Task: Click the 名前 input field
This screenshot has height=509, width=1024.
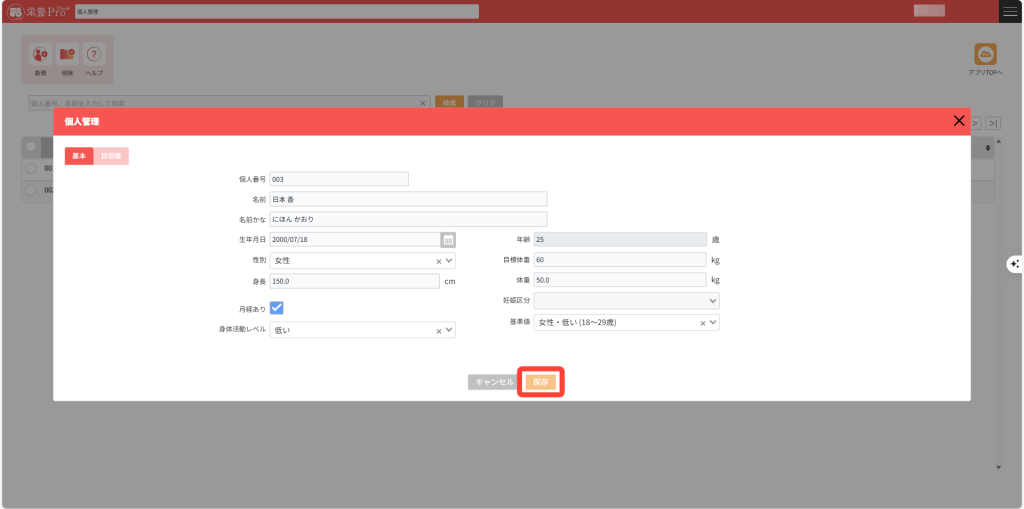Action: [x=408, y=199]
